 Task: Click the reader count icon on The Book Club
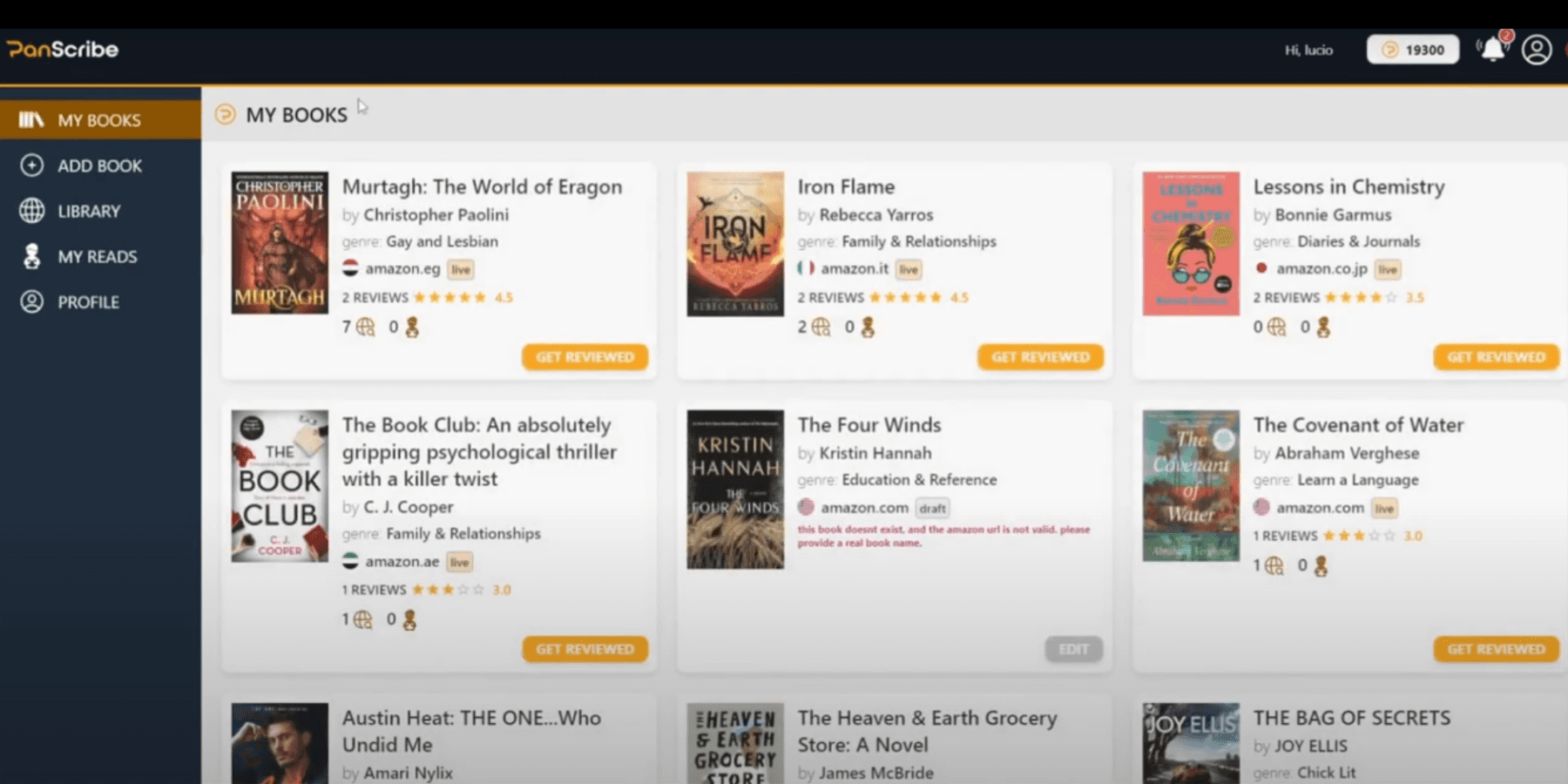(409, 619)
